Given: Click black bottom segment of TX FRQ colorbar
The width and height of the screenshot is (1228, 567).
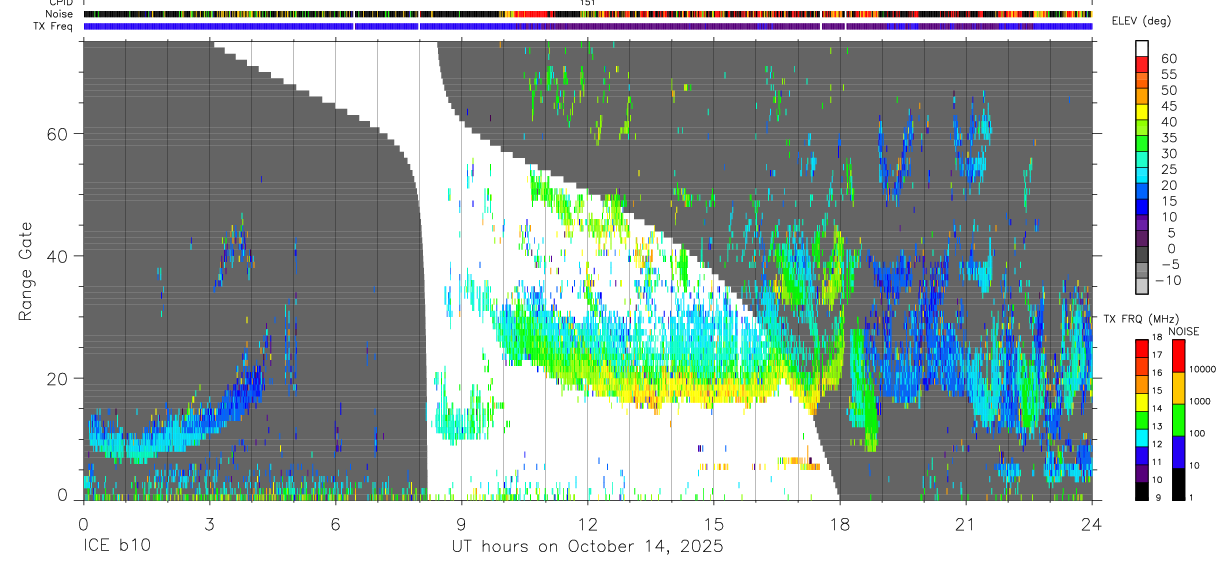Looking at the screenshot, I should pyautogui.click(x=1142, y=492).
